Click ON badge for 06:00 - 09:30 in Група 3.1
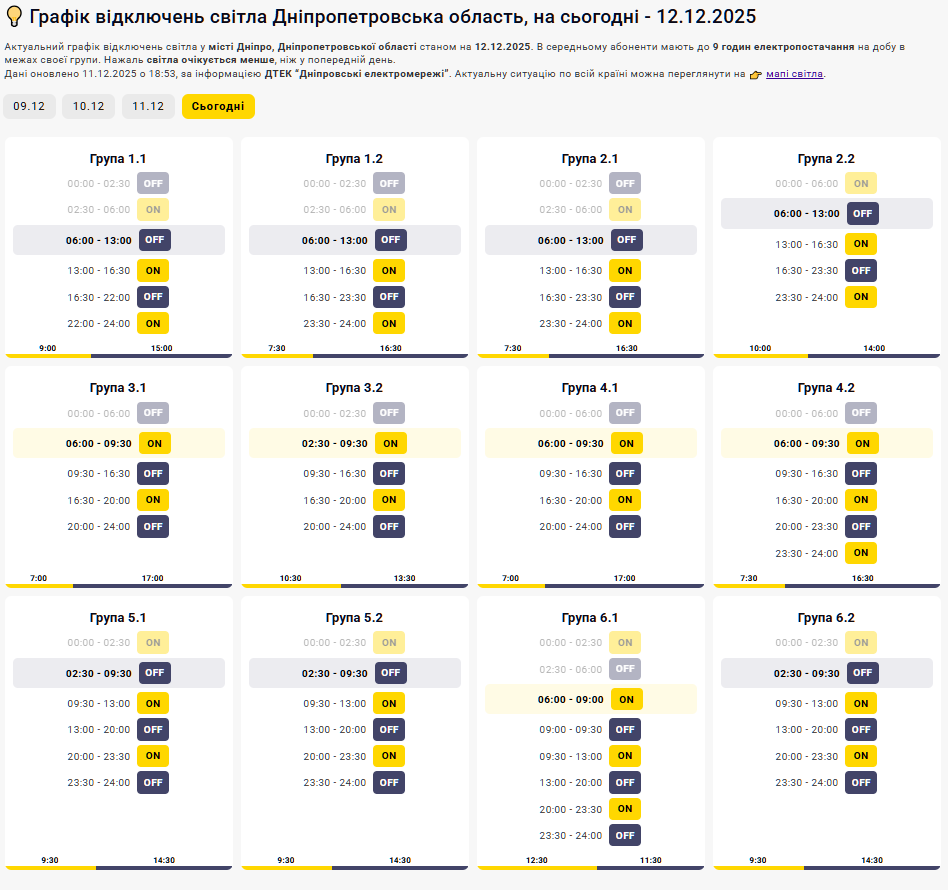This screenshot has width=948, height=890. tap(154, 443)
